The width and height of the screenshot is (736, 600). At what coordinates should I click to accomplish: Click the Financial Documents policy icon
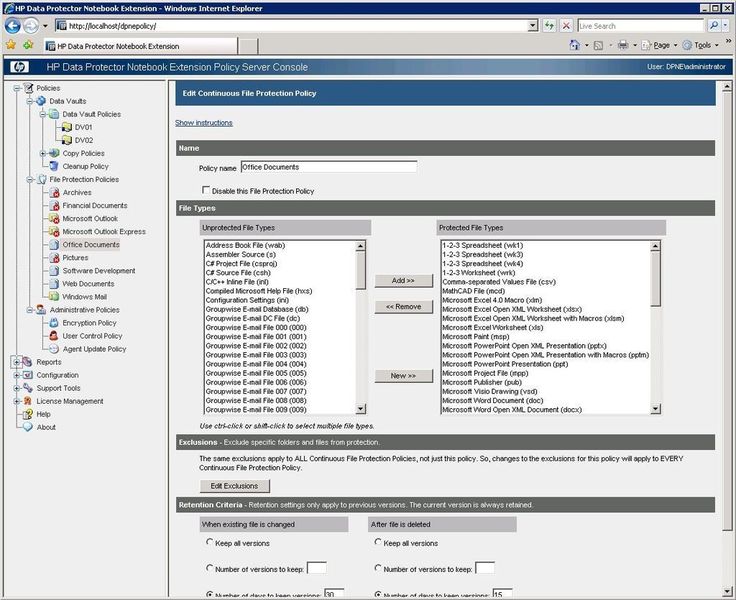54,206
